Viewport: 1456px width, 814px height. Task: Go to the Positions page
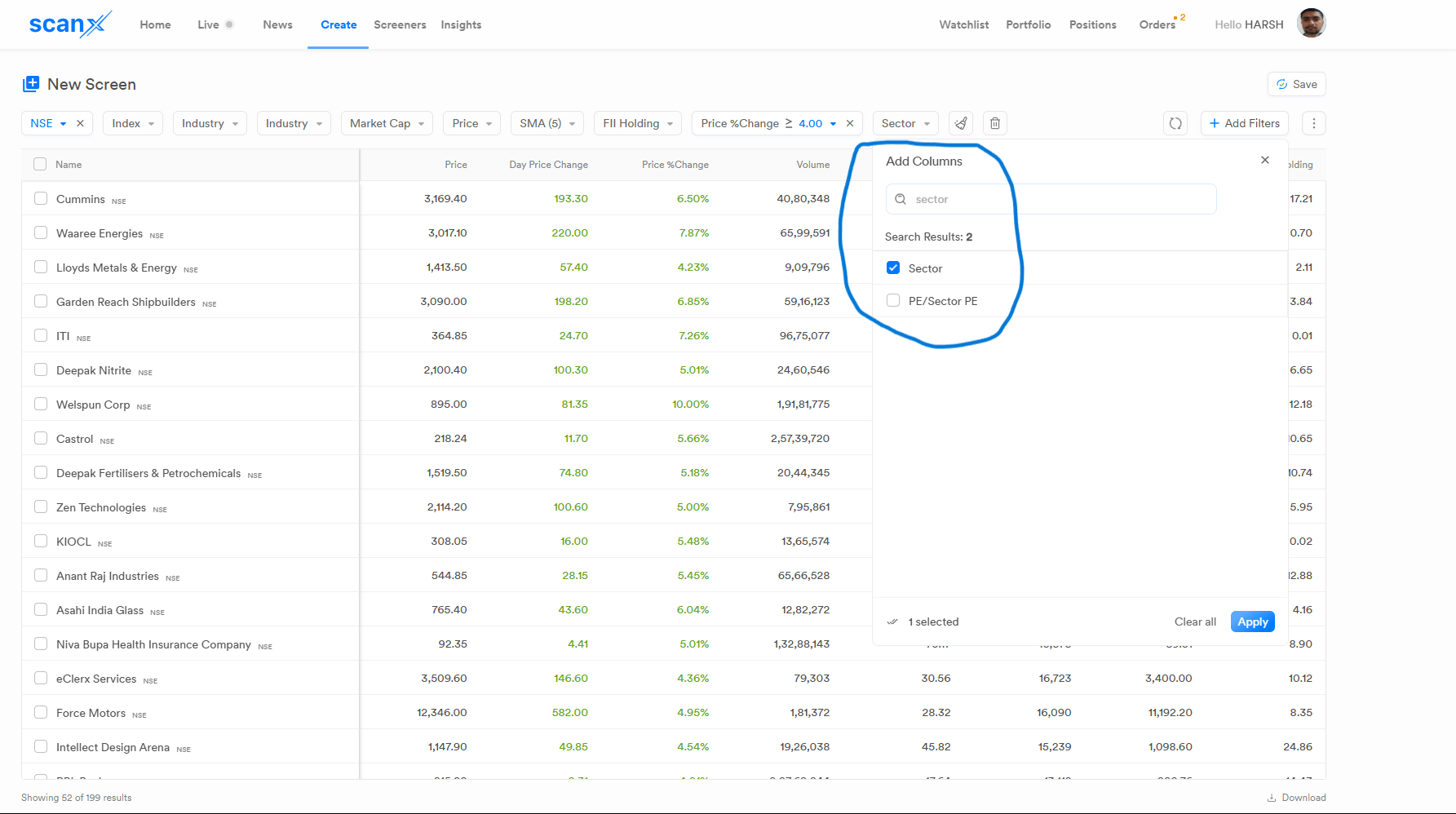1092,24
